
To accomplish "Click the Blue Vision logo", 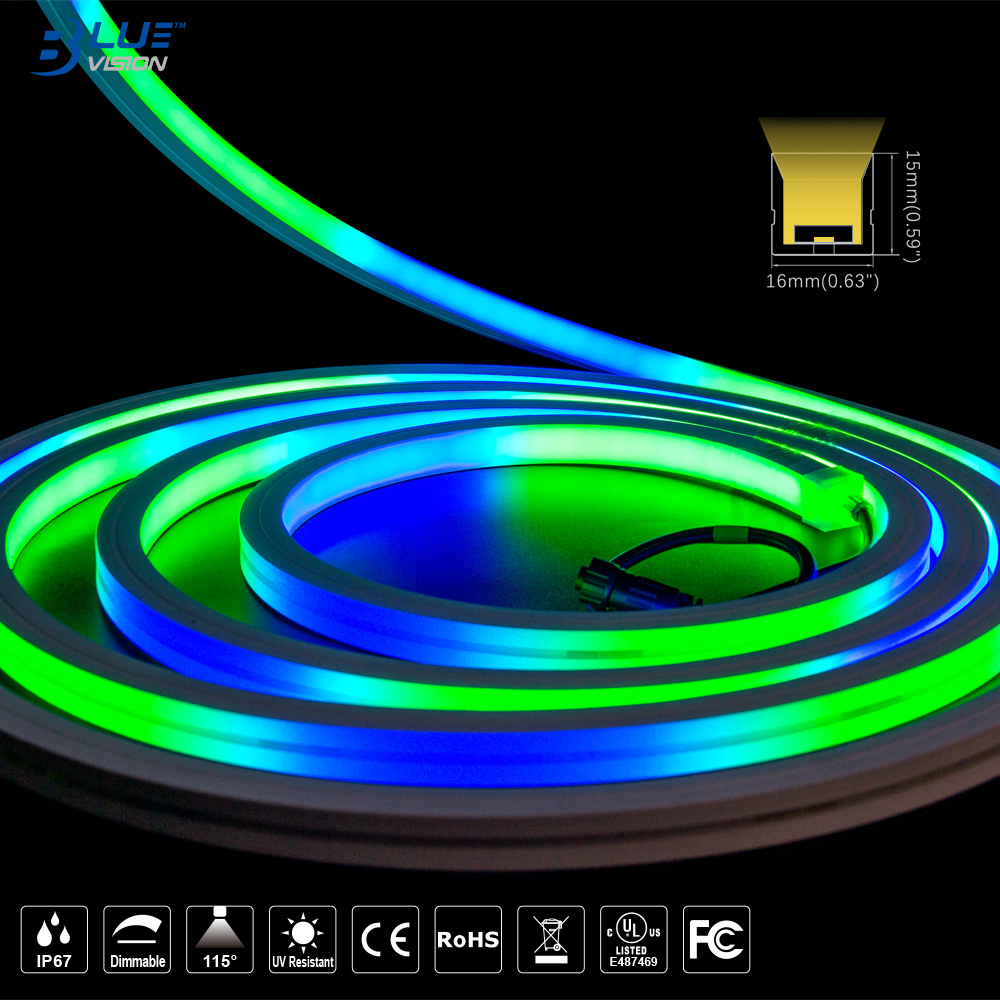I will coord(105,47).
